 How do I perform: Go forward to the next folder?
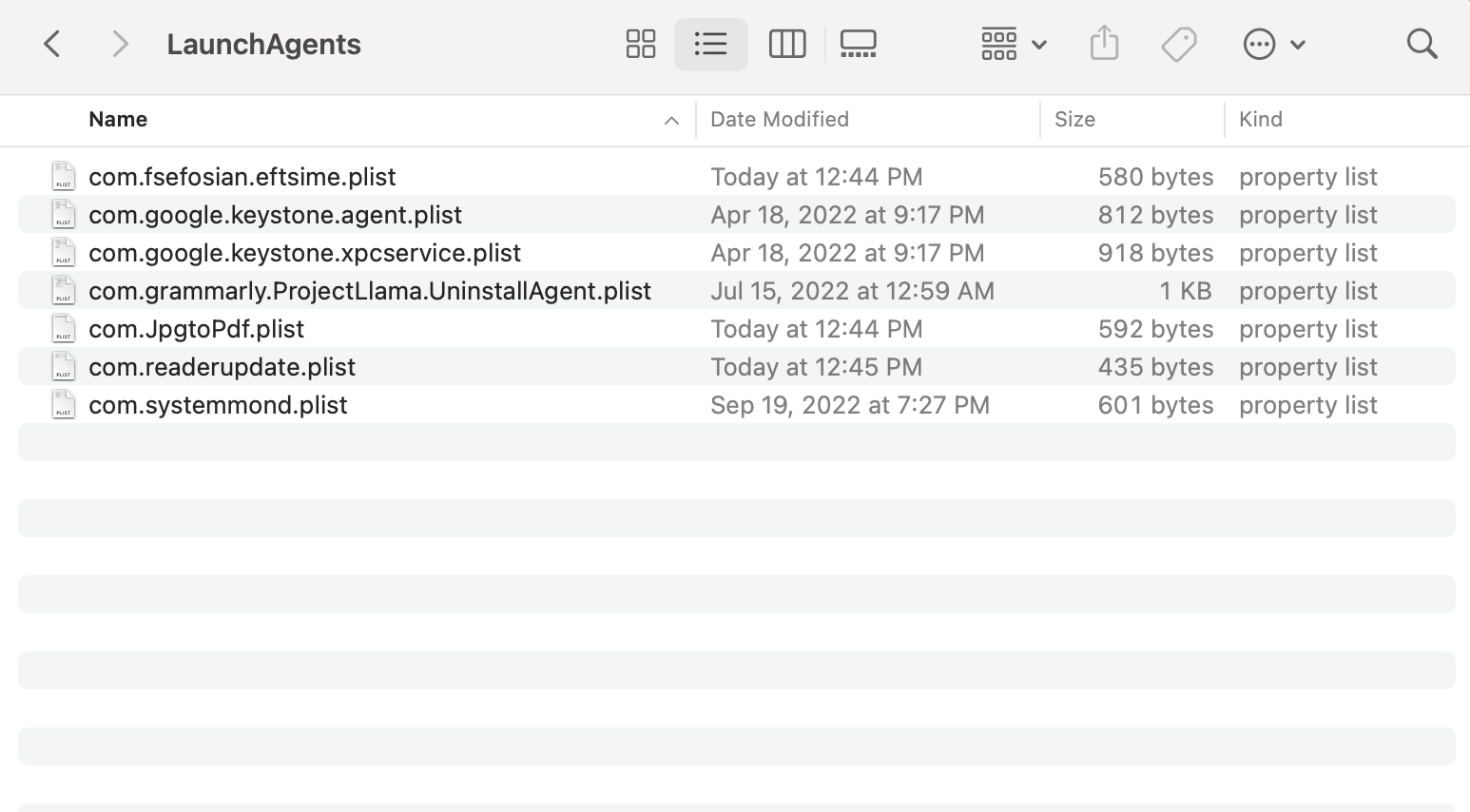(120, 44)
